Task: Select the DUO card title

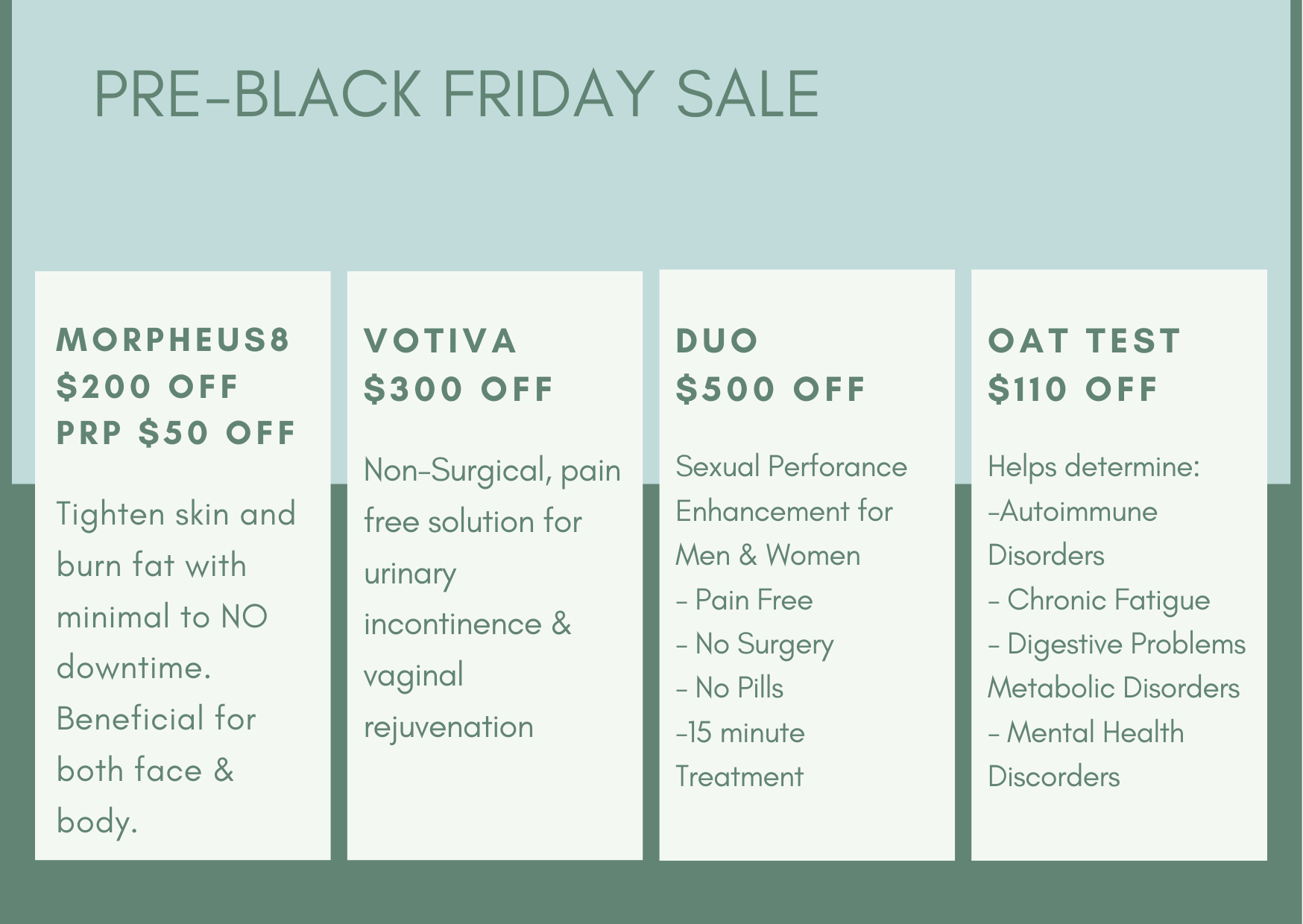Action: click(x=716, y=341)
